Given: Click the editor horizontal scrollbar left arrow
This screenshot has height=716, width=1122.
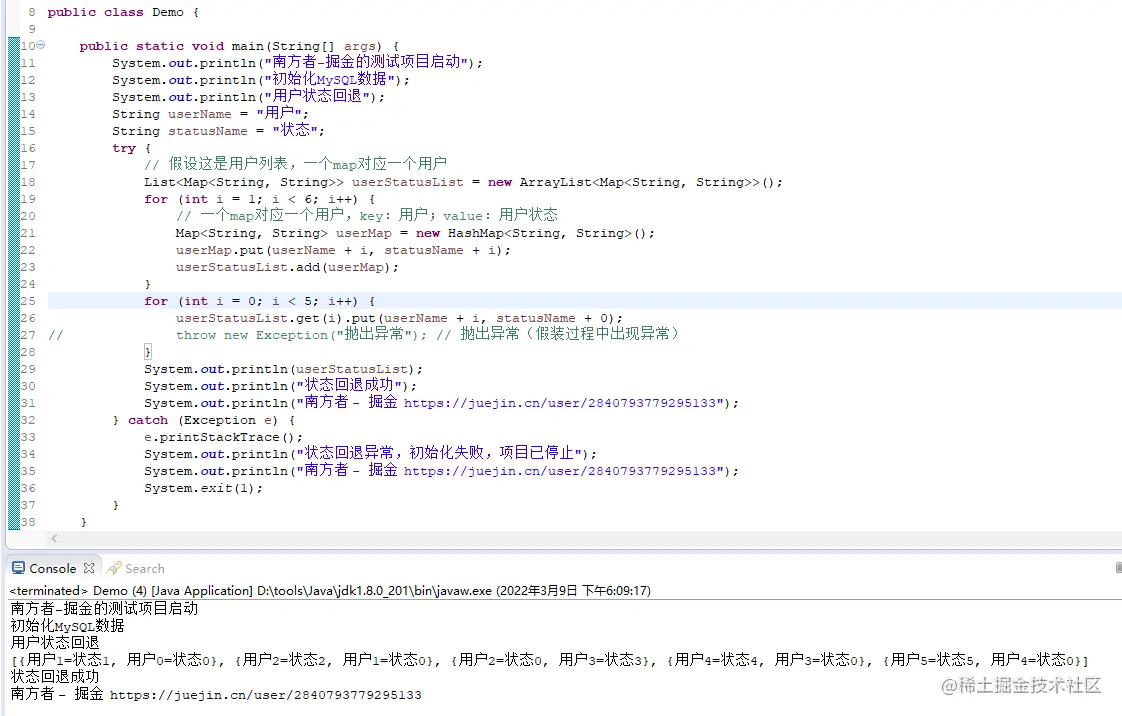Looking at the screenshot, I should point(54,539).
